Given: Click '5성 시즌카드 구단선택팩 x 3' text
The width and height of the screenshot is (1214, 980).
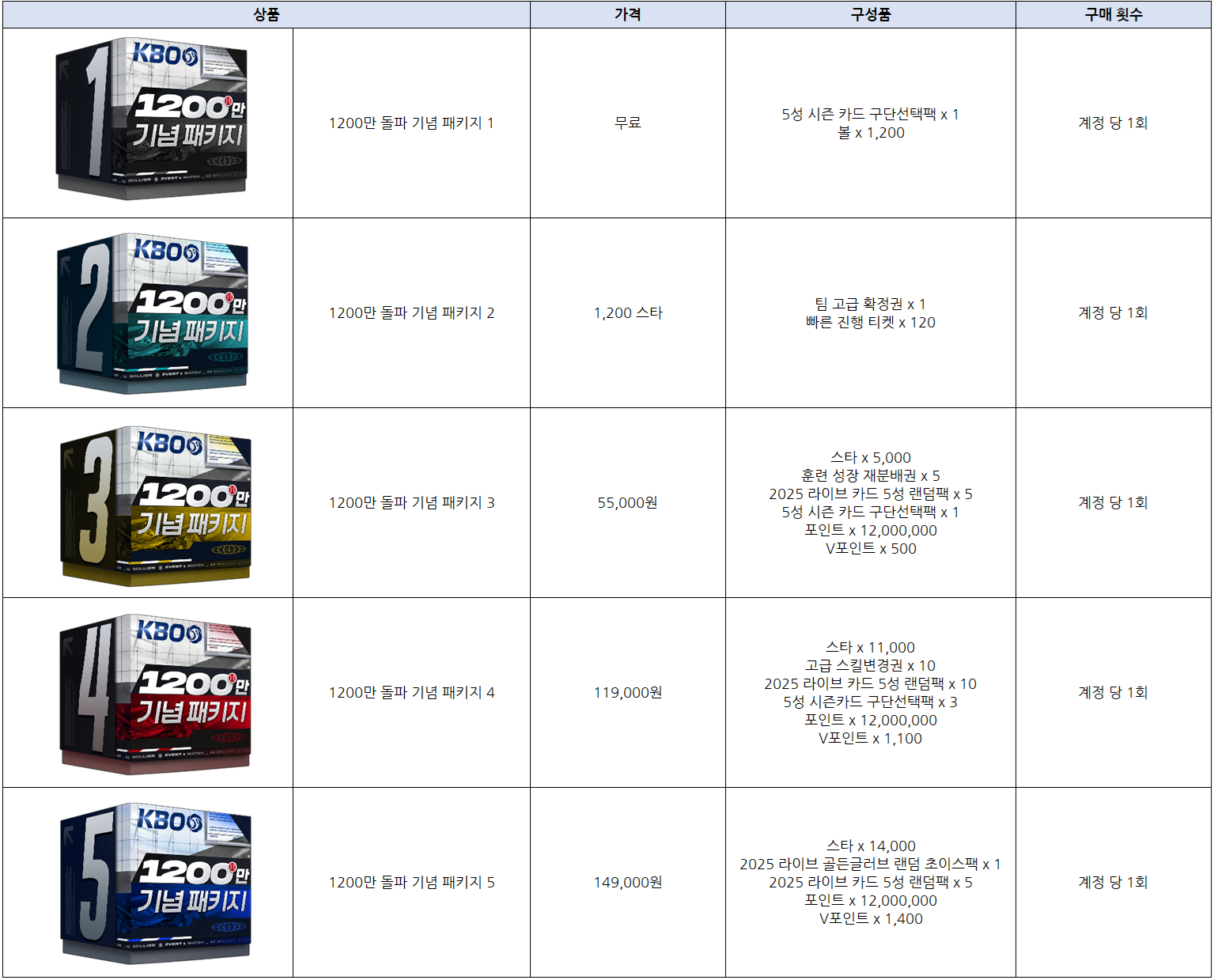Looking at the screenshot, I should [x=871, y=702].
